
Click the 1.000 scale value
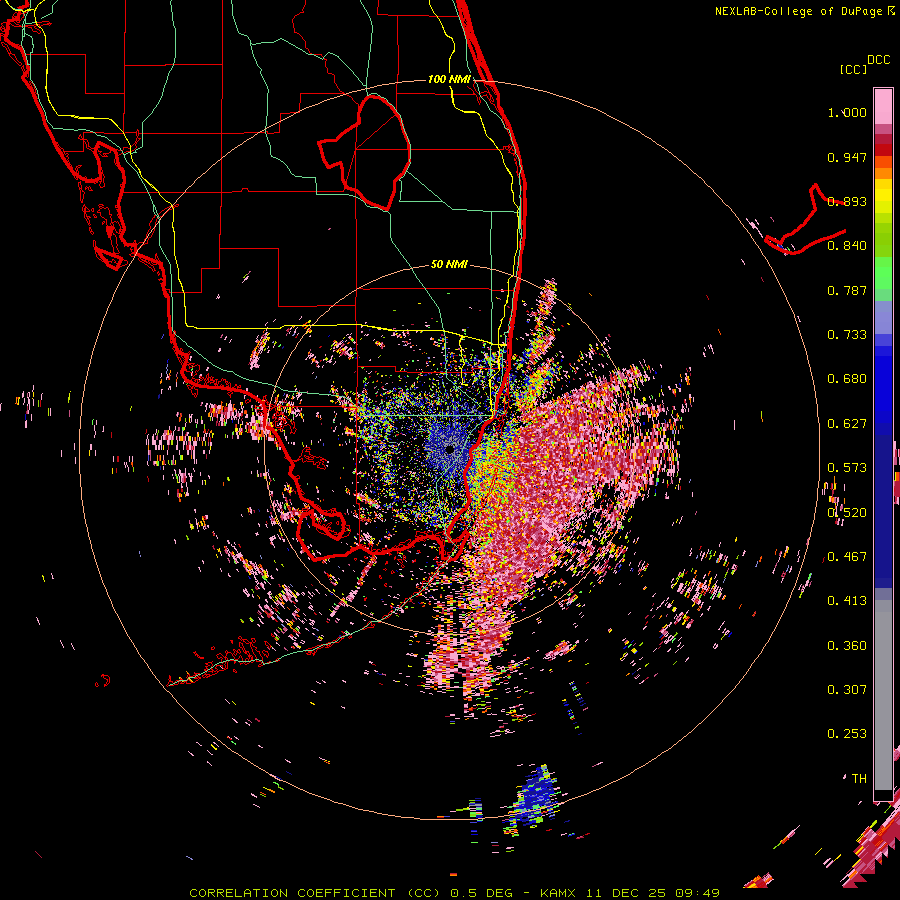[847, 112]
